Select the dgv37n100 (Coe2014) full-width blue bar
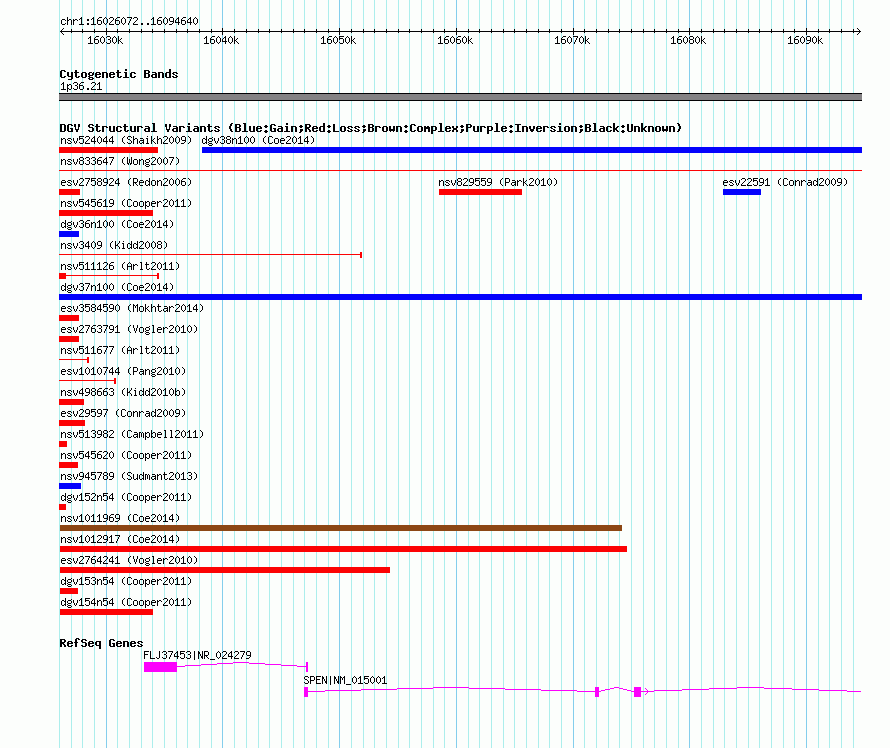 (460, 297)
